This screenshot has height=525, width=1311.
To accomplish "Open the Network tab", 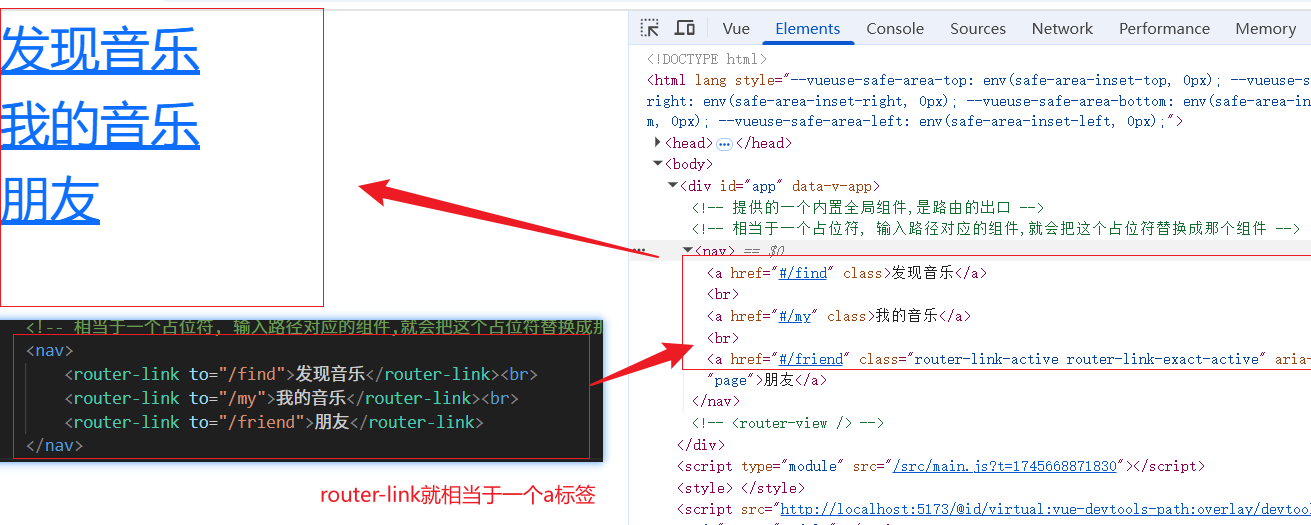I will [x=1062, y=28].
